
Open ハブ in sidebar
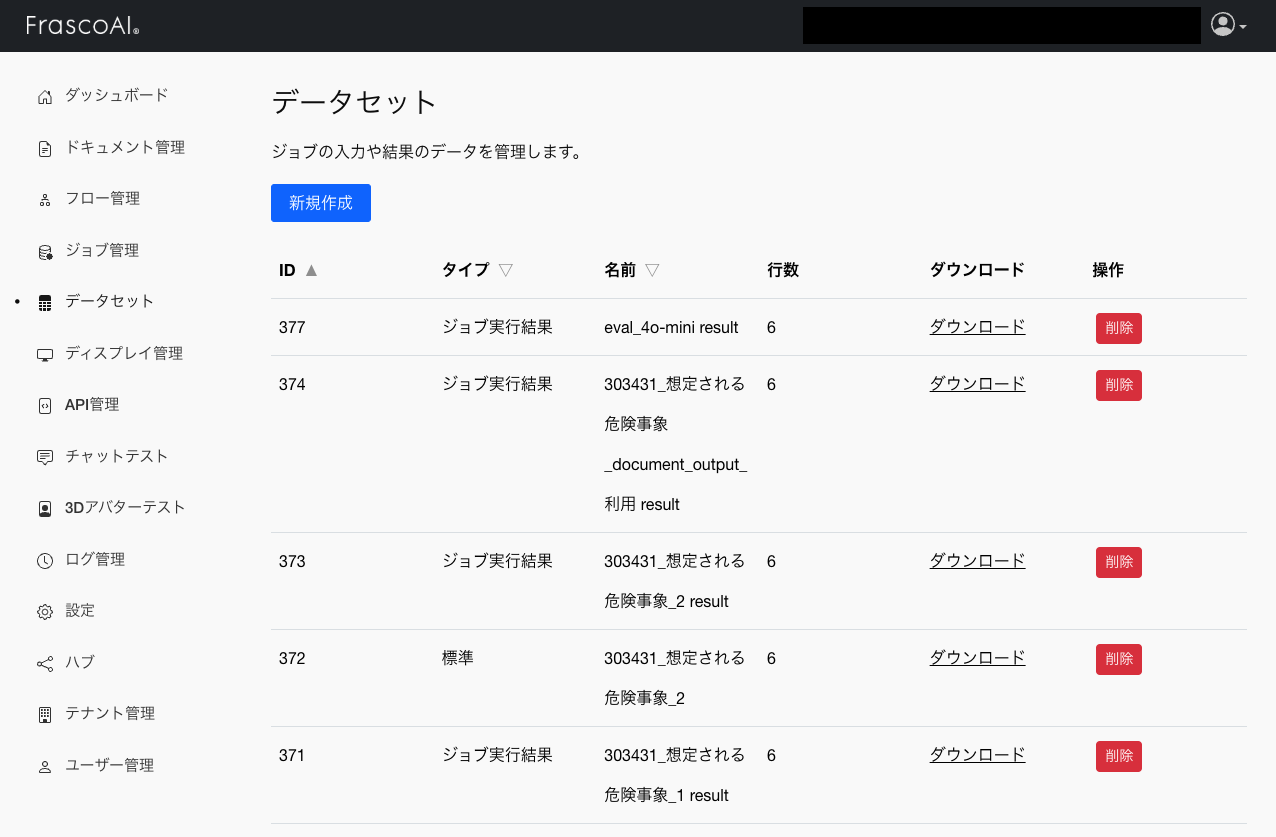(80, 662)
